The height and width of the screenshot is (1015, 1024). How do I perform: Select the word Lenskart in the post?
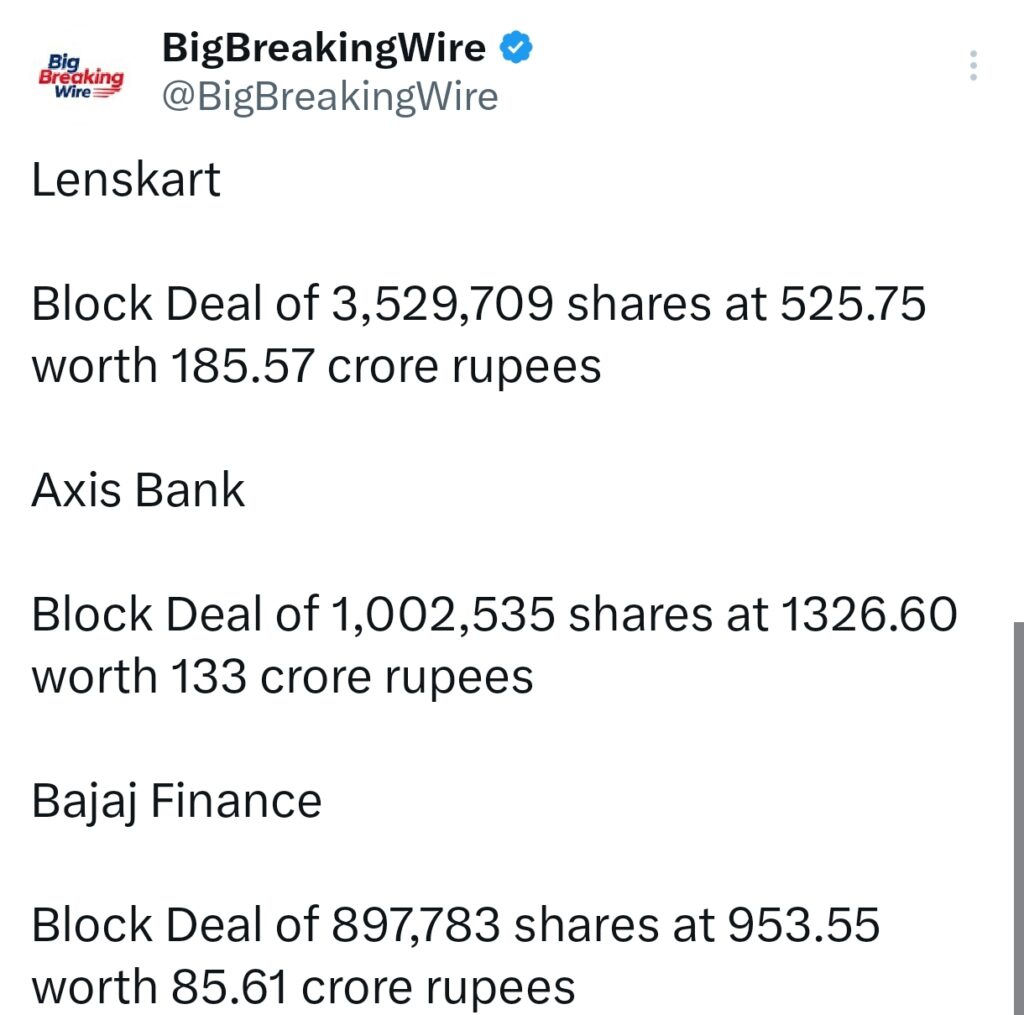point(124,181)
